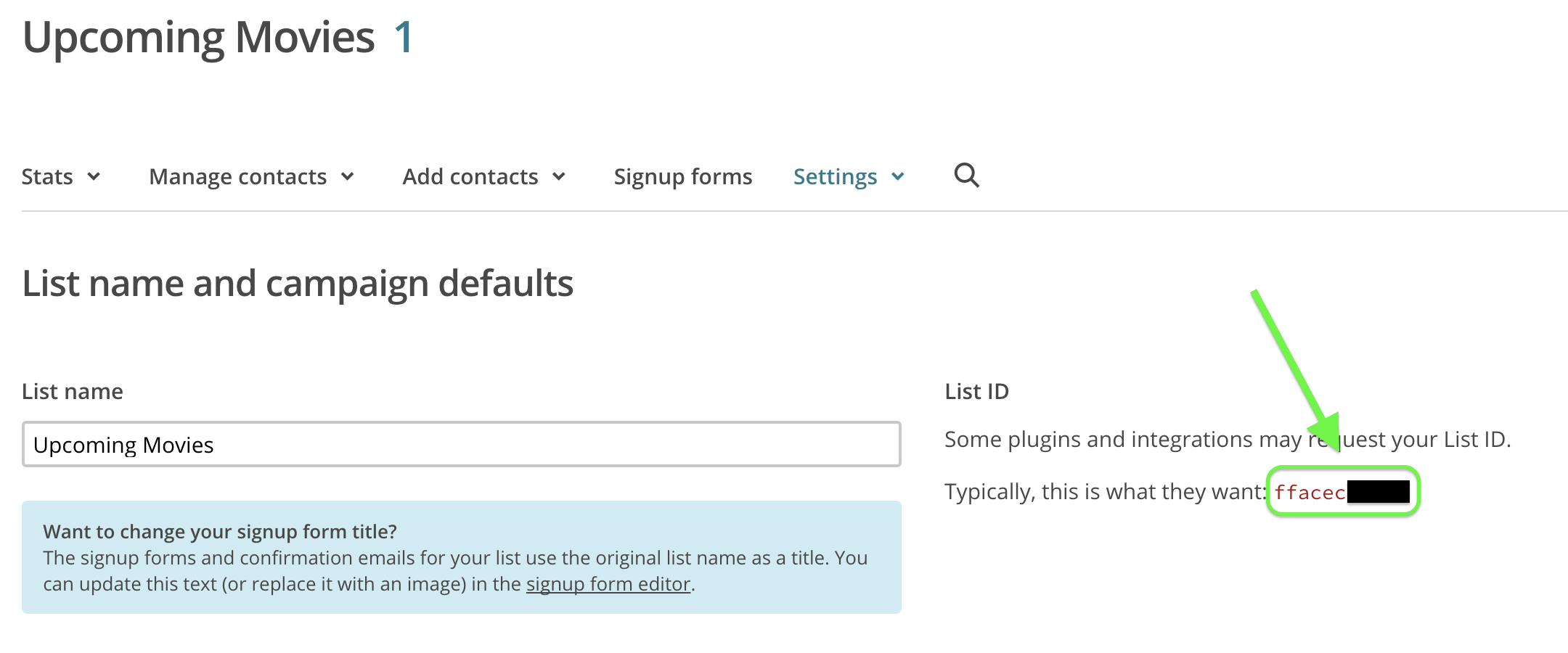This screenshot has width=1568, height=653.
Task: Click the List ID heading
Action: pos(976,391)
